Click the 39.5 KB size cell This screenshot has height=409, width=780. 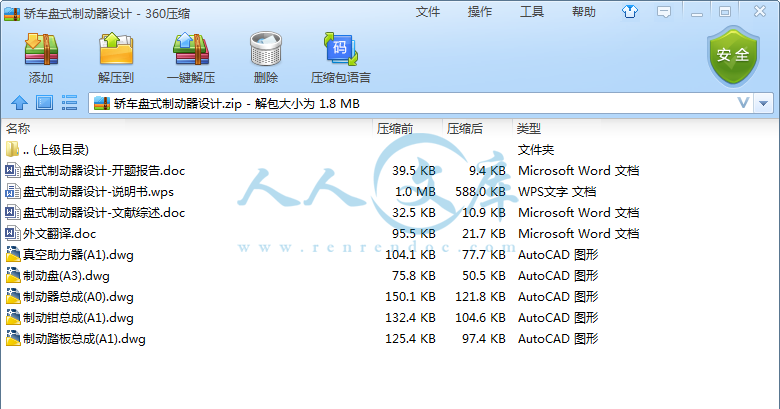coord(414,171)
